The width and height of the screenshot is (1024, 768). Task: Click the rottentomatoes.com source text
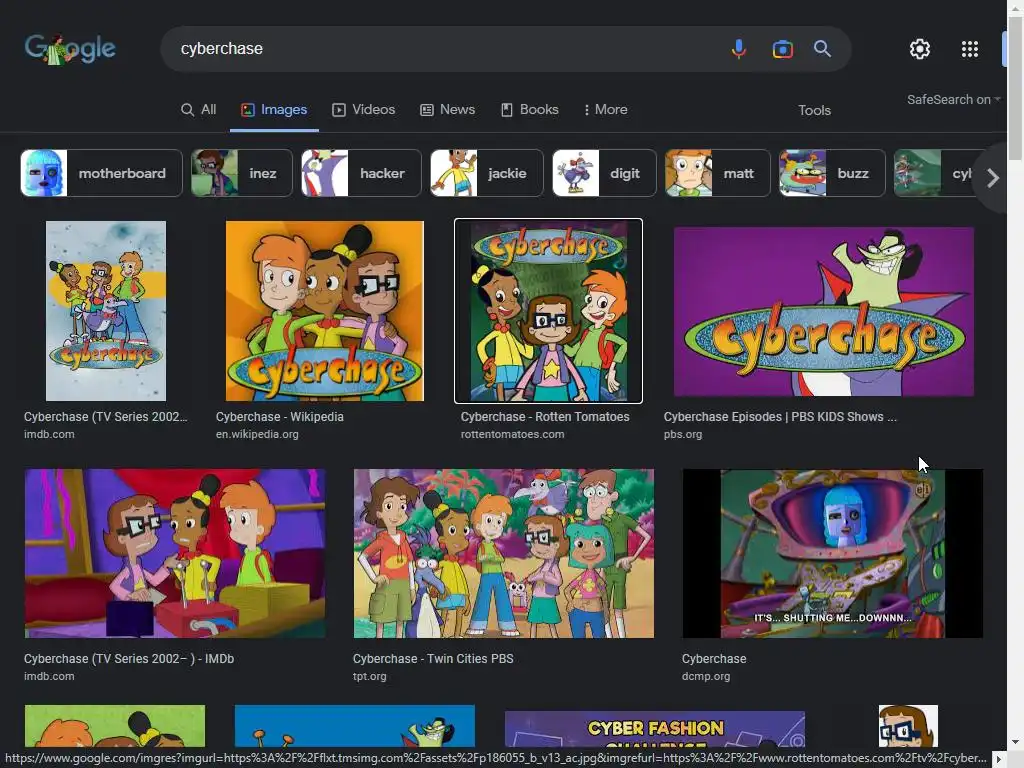click(x=512, y=434)
